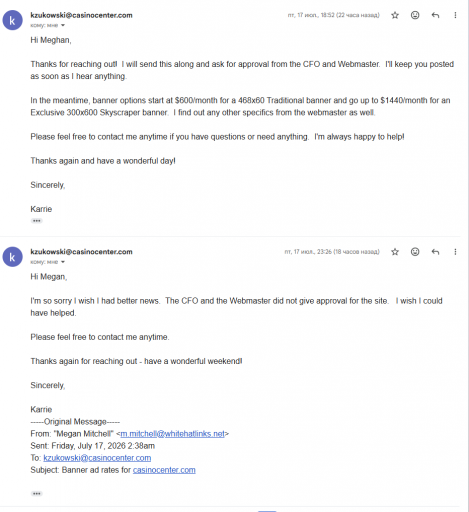Click sender avatar of second email
The image size is (469, 512).
point(12,257)
